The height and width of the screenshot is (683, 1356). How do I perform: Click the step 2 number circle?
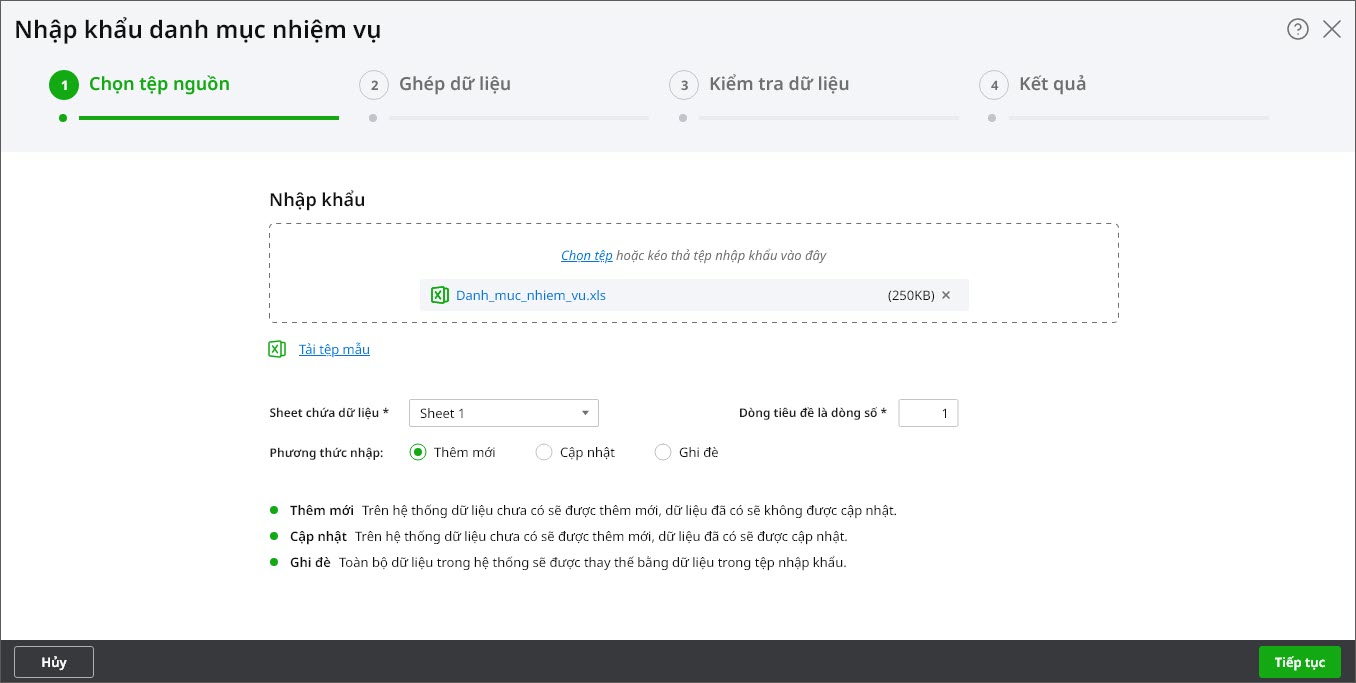pyautogui.click(x=373, y=85)
